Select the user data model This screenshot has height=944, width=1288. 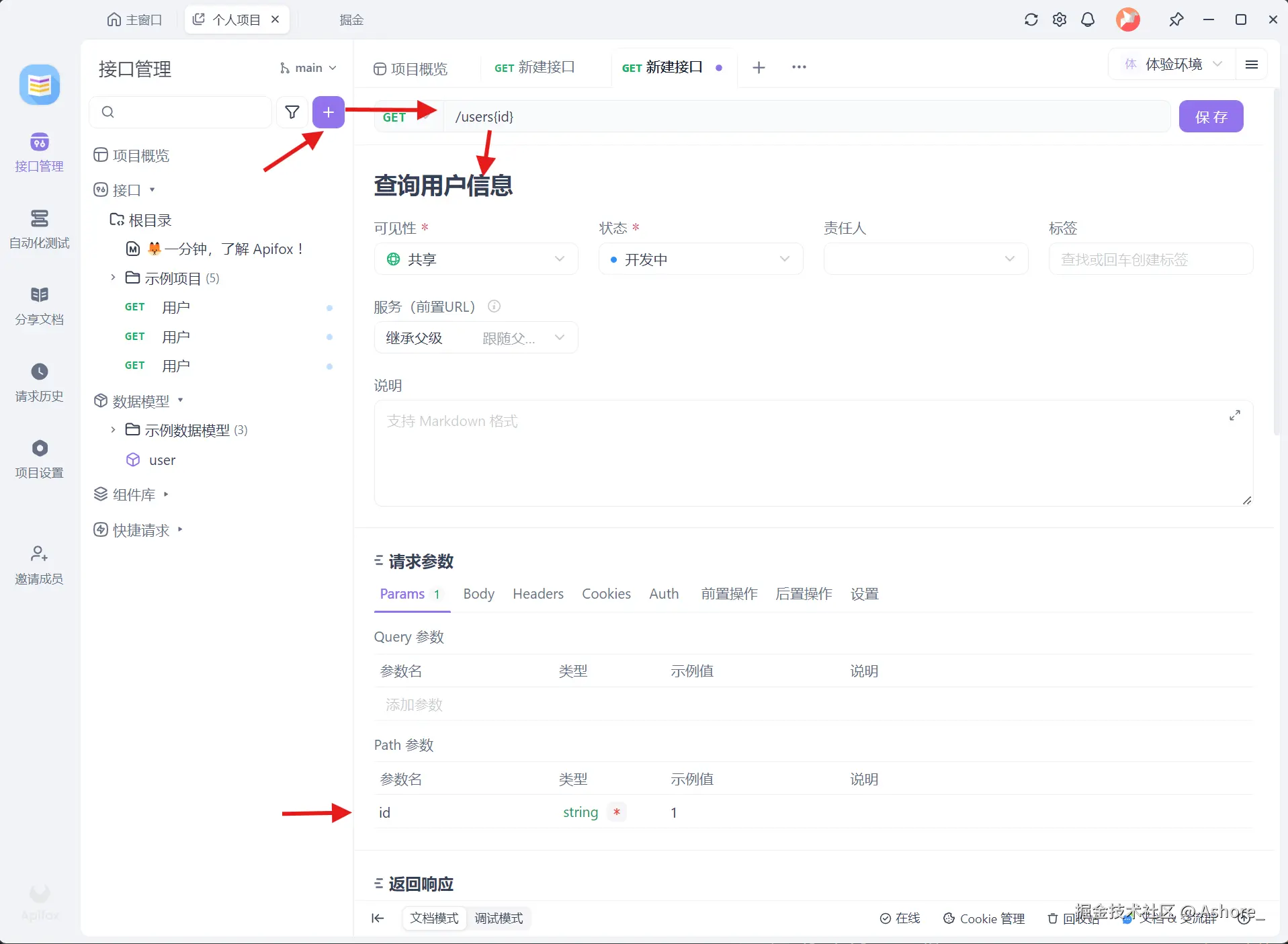(162, 460)
